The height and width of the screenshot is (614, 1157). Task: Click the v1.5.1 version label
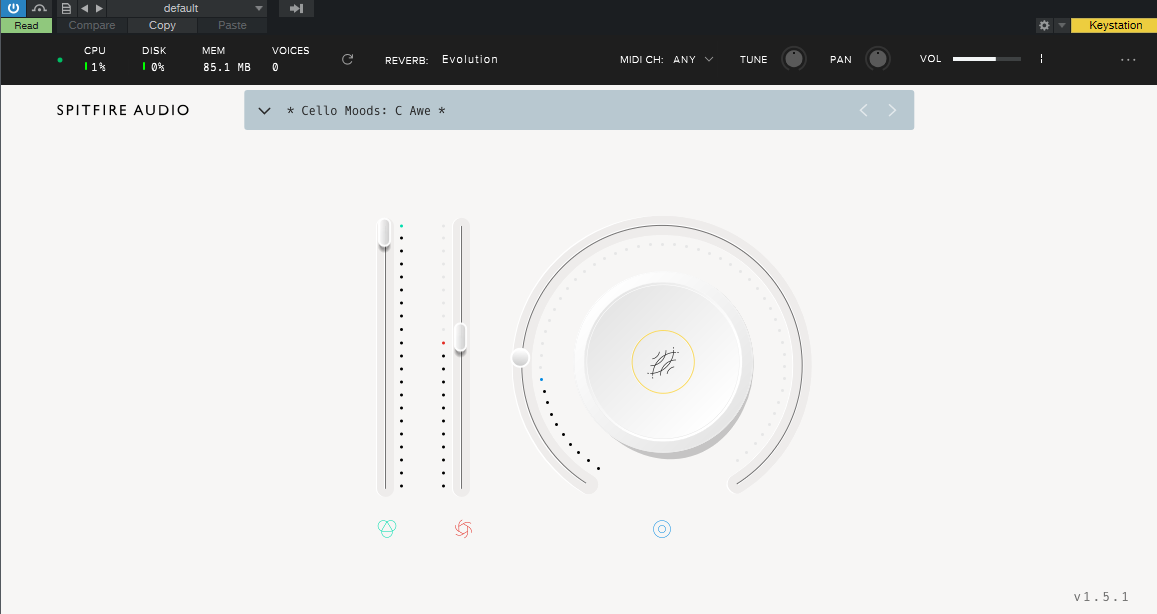tap(1101, 596)
